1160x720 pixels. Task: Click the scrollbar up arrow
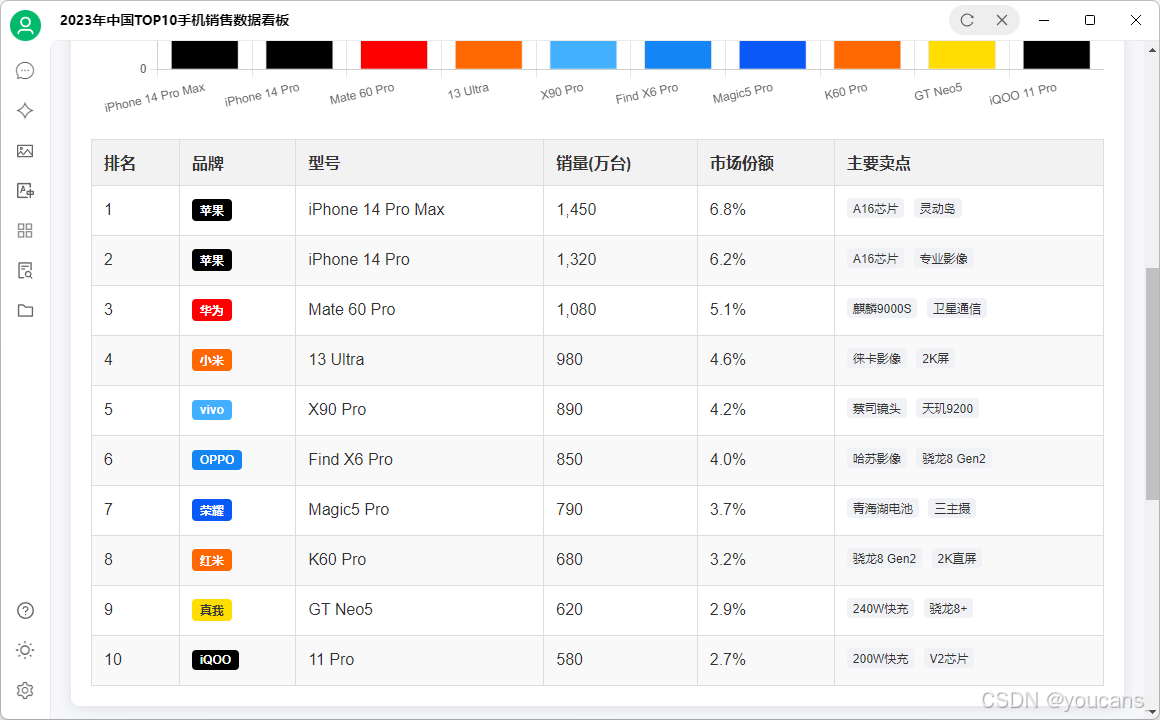coord(1153,50)
